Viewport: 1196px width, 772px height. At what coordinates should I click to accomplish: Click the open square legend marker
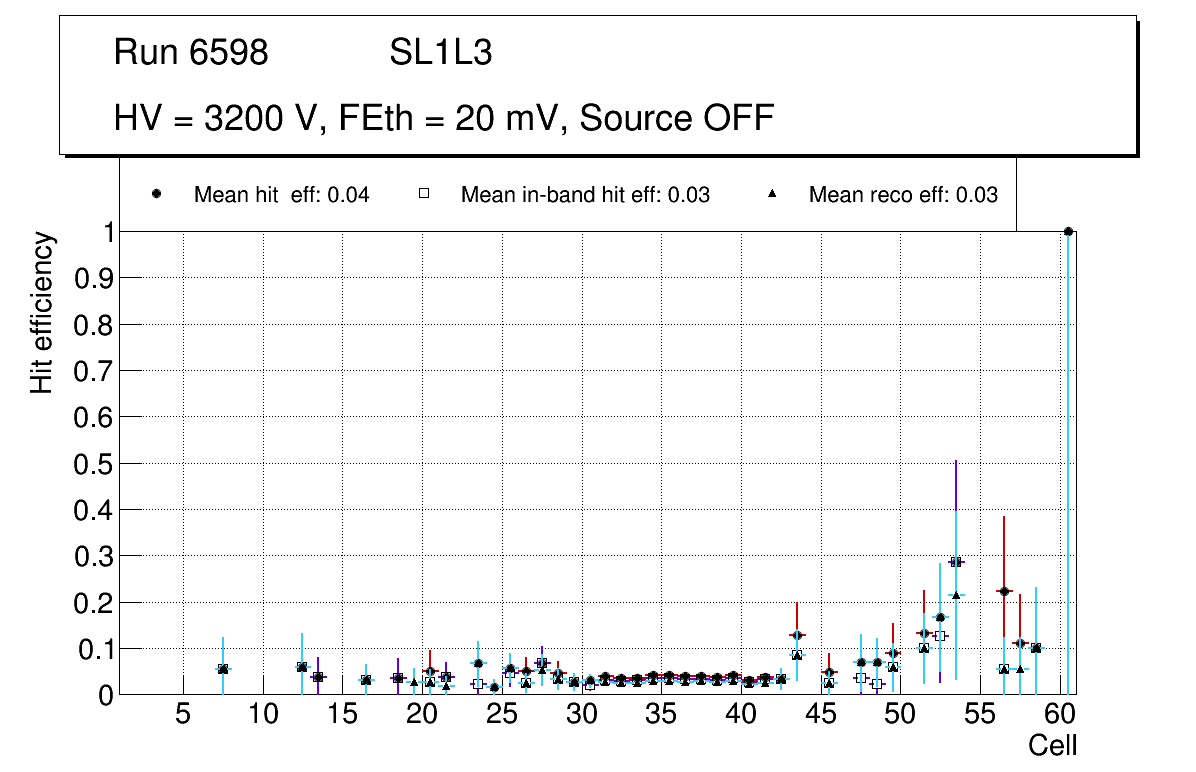pyautogui.click(x=424, y=194)
